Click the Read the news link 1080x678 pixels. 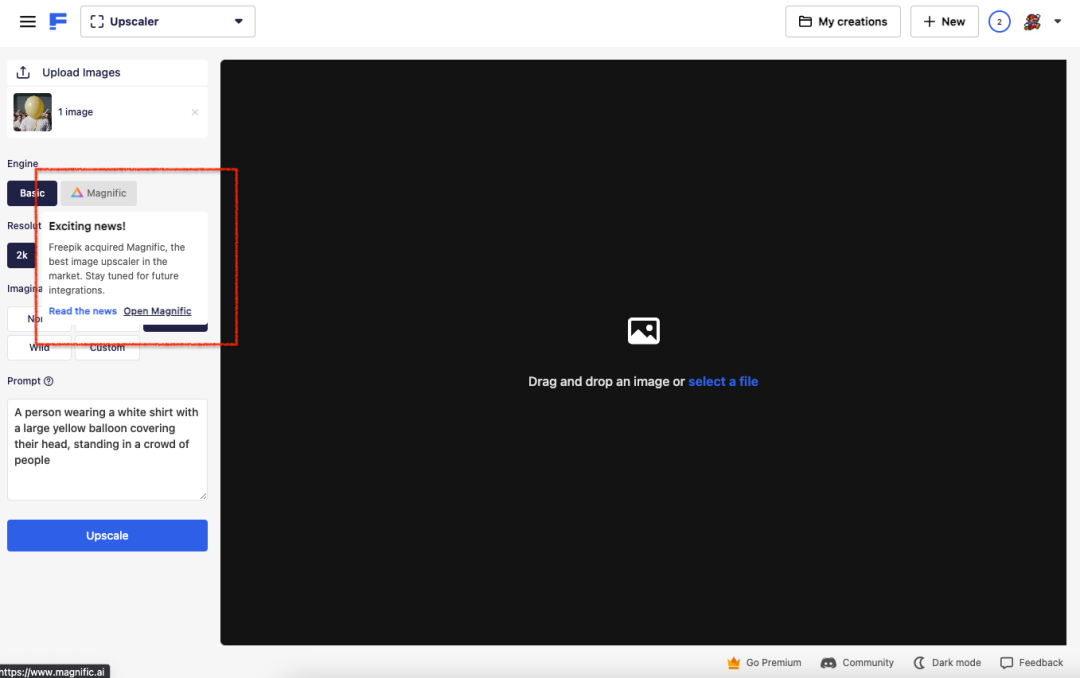pos(83,311)
